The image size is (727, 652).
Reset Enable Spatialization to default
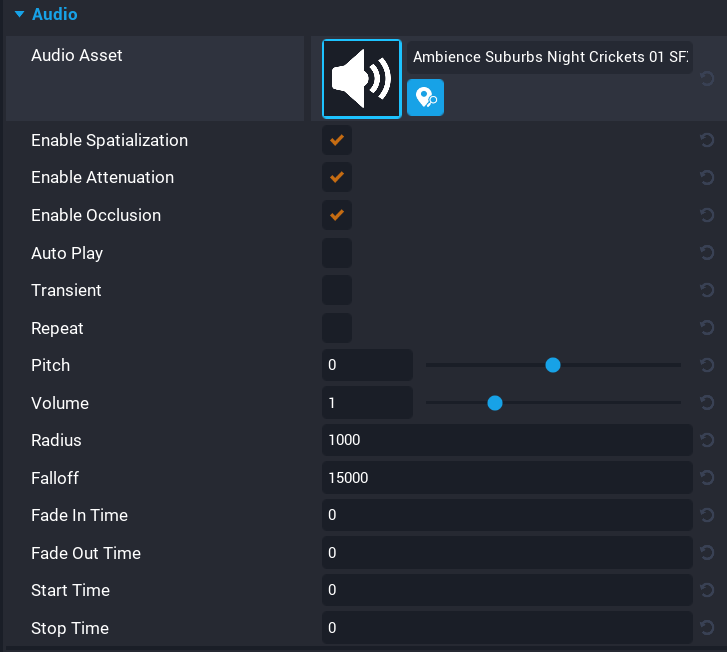pyautogui.click(x=707, y=140)
